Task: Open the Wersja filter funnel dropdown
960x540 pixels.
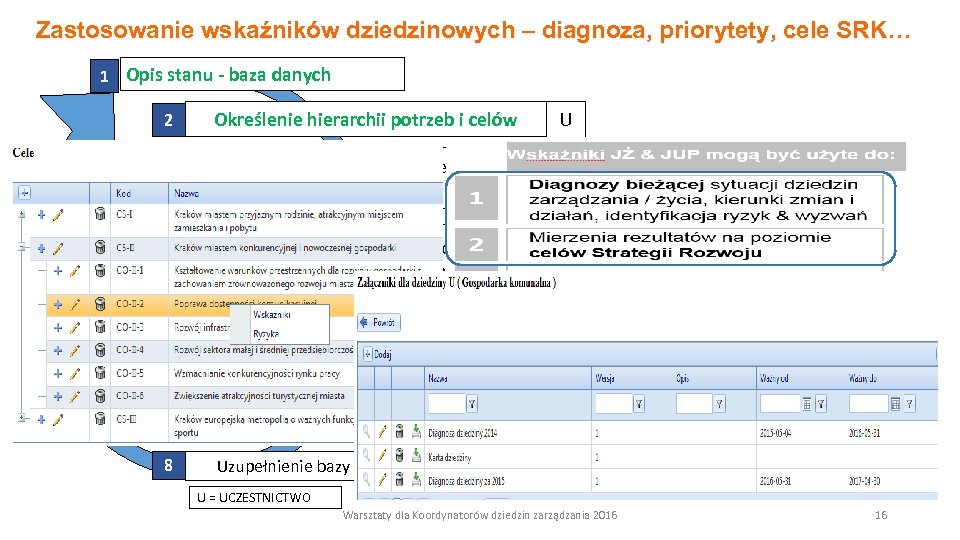Action: [x=639, y=403]
